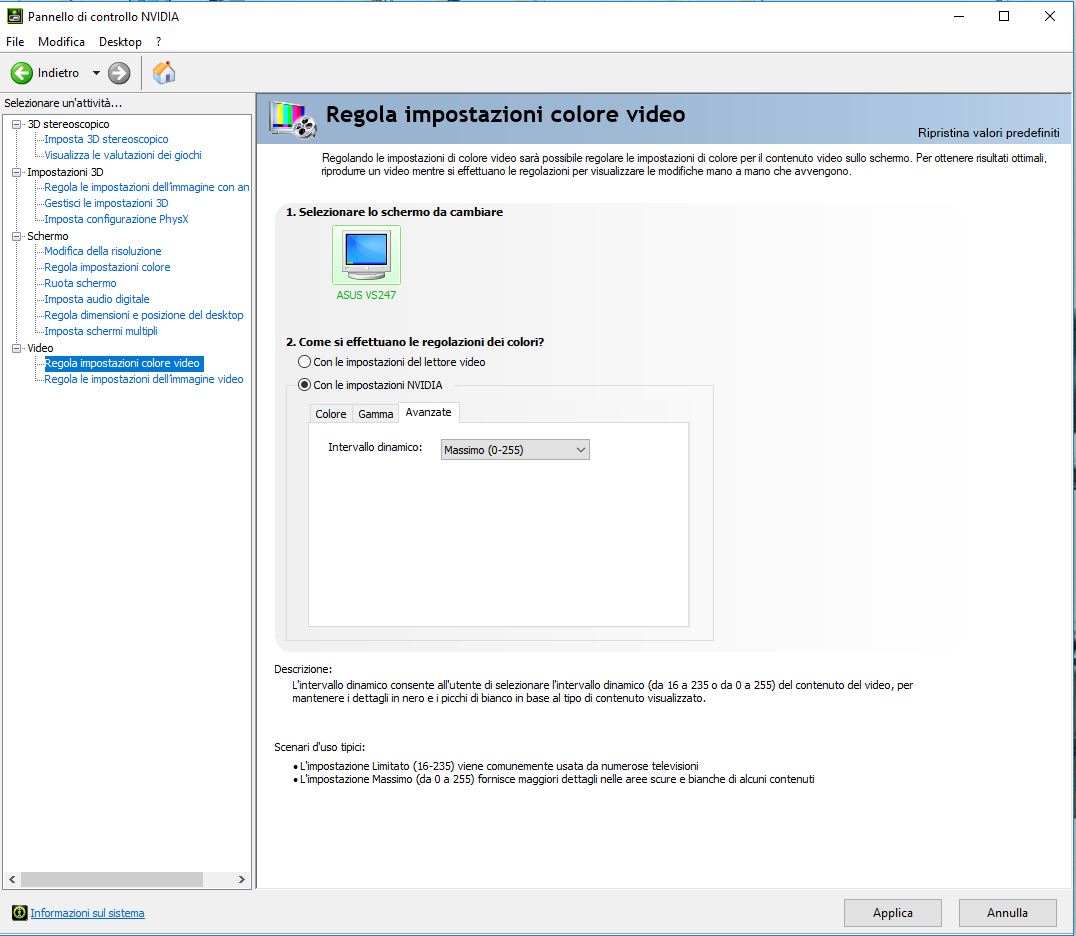The image size is (1076, 936).
Task: Click the system information icon at bottom left
Action: point(19,913)
